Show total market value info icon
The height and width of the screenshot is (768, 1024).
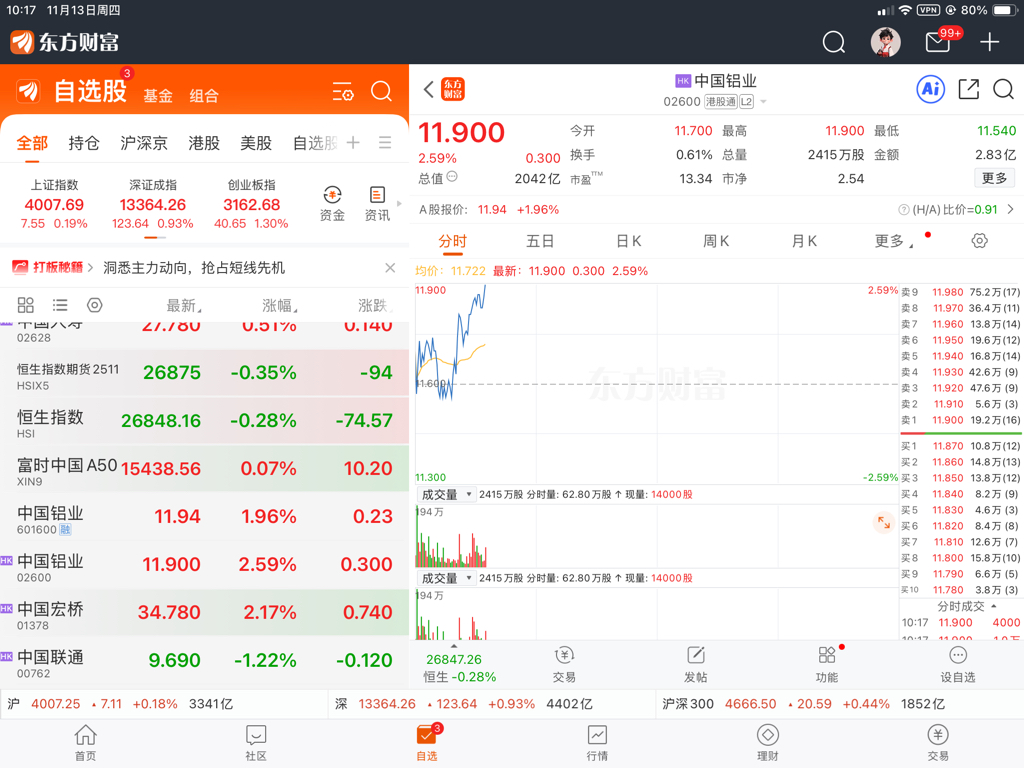[452, 177]
